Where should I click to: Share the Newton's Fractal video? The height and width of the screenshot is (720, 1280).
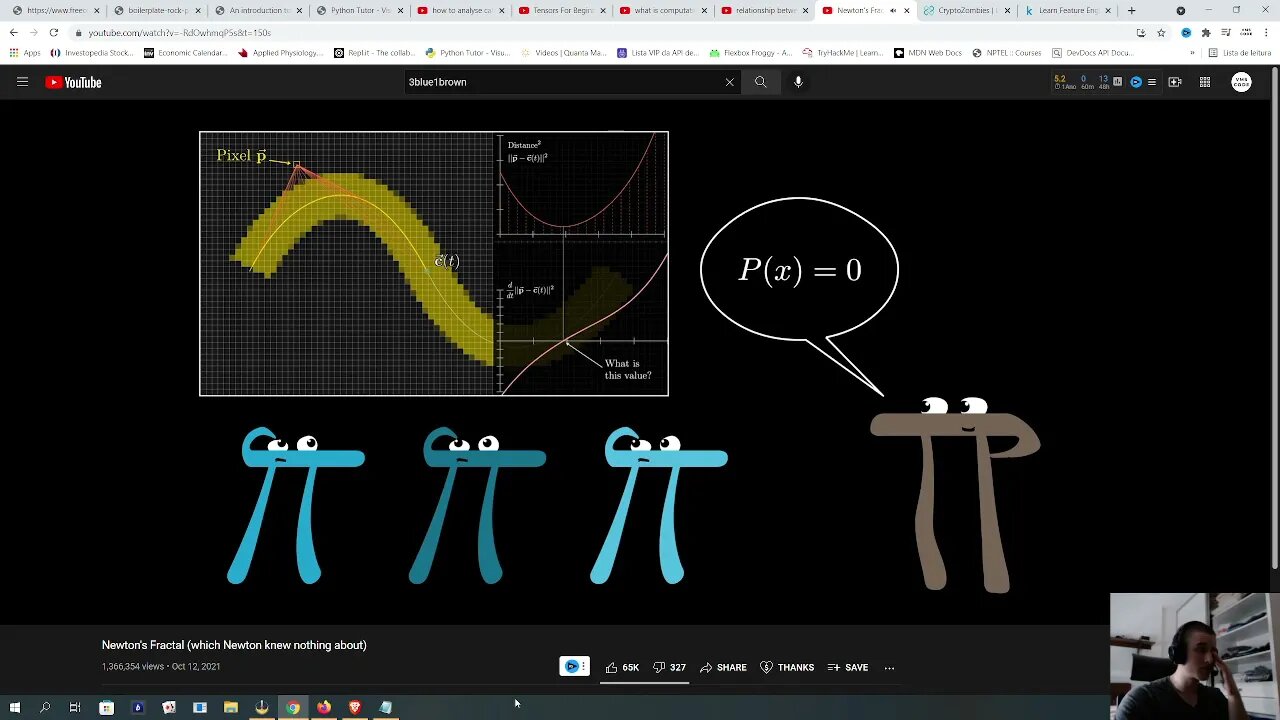pos(723,667)
